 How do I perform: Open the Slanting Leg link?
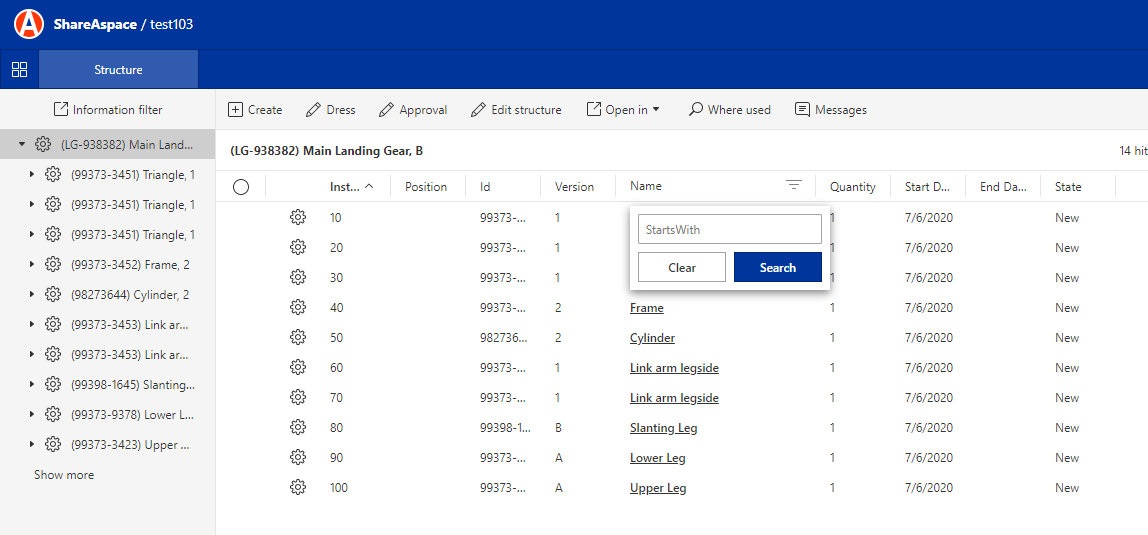coord(663,428)
